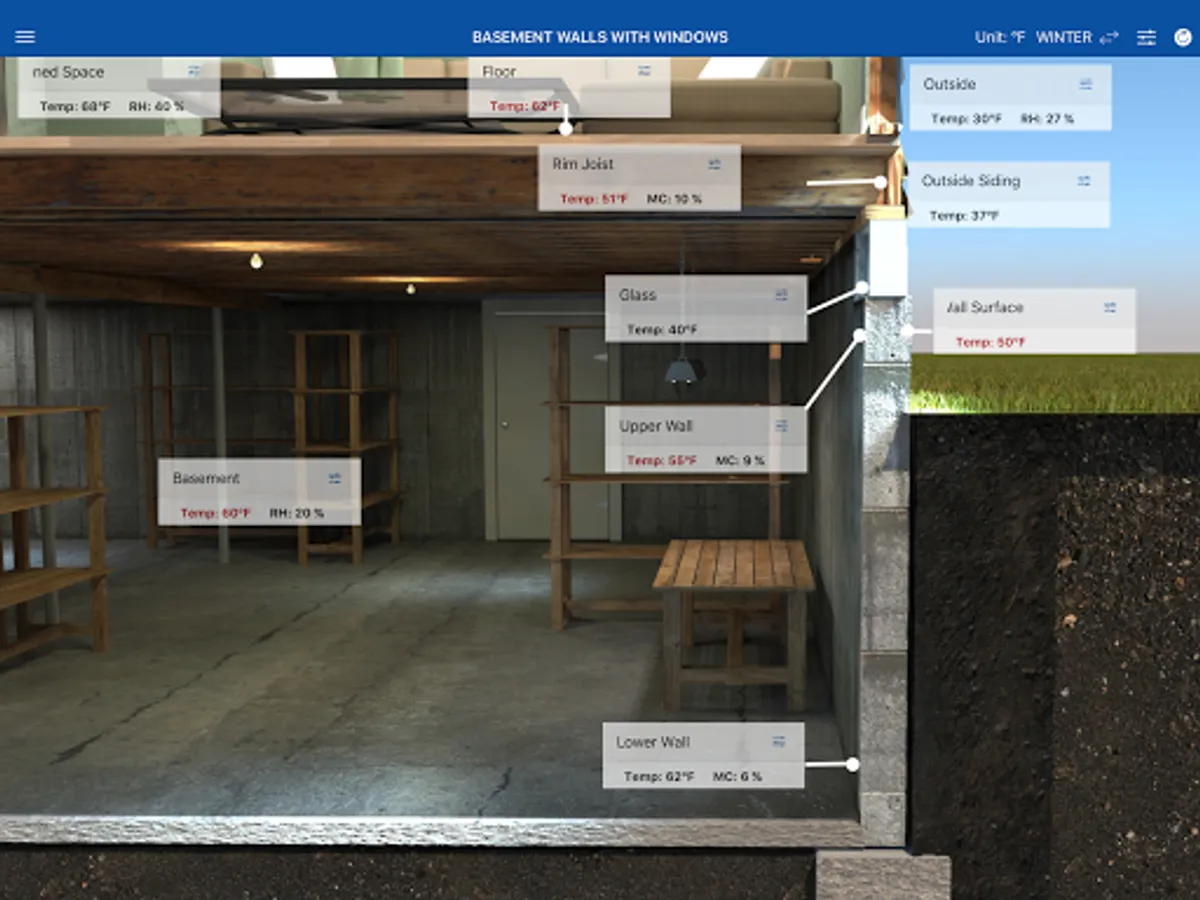Open adjust icon on the Glass card
The width and height of the screenshot is (1200, 900).
click(781, 295)
